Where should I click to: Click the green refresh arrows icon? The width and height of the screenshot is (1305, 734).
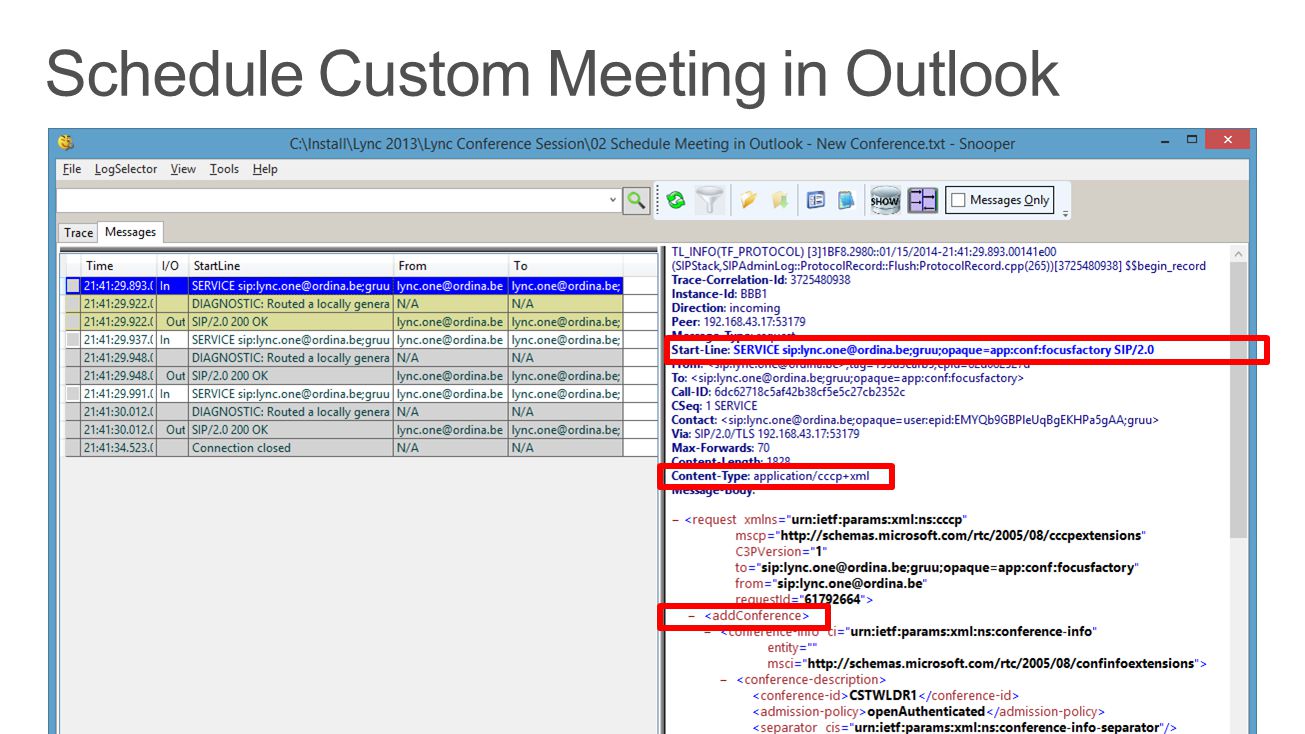click(676, 201)
